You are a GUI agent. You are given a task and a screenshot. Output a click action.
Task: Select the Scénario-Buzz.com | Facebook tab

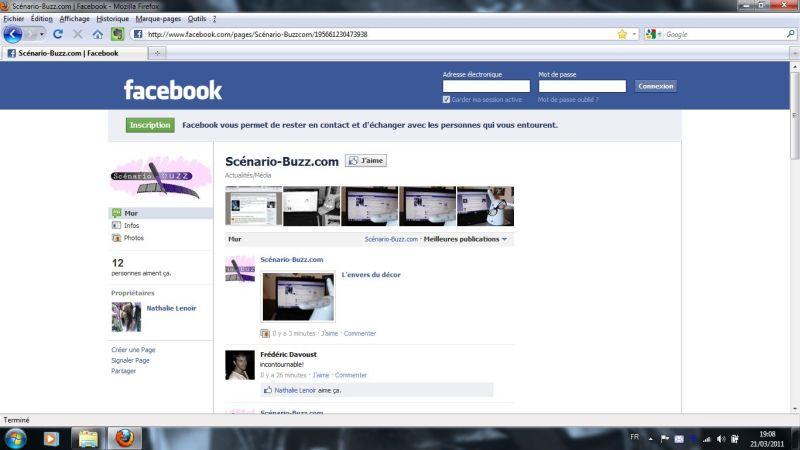pos(74,53)
